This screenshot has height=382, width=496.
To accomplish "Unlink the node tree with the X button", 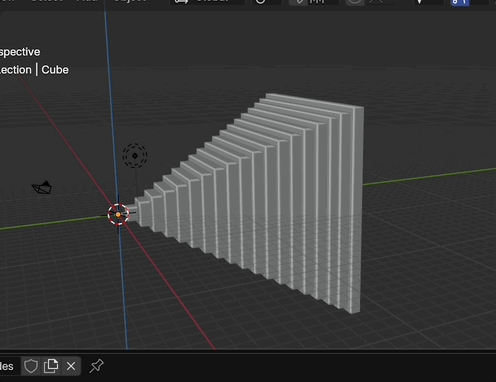I will click(x=71, y=366).
